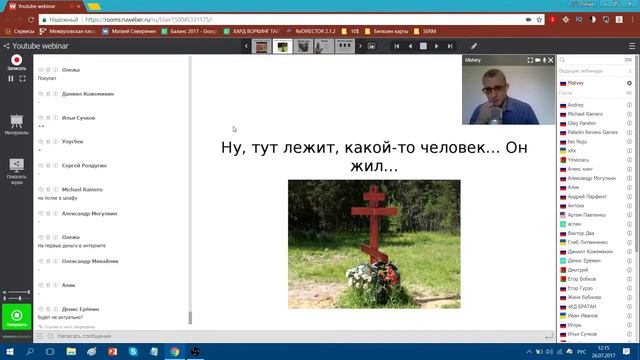Select participant Paladin Review Games
Viewport: 640px width, 360px height.
point(592,132)
